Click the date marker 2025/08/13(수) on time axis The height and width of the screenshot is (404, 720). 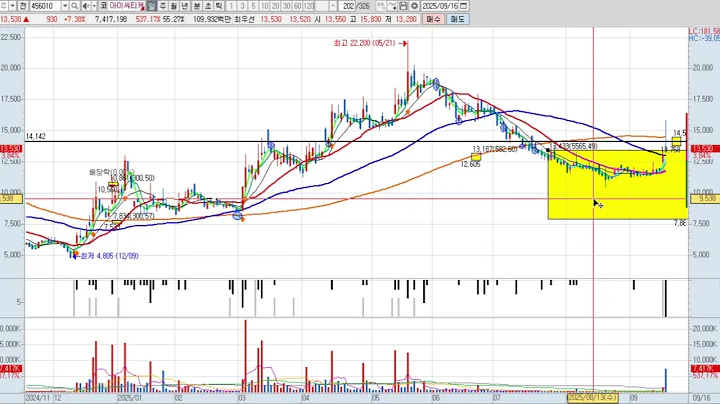(593, 398)
